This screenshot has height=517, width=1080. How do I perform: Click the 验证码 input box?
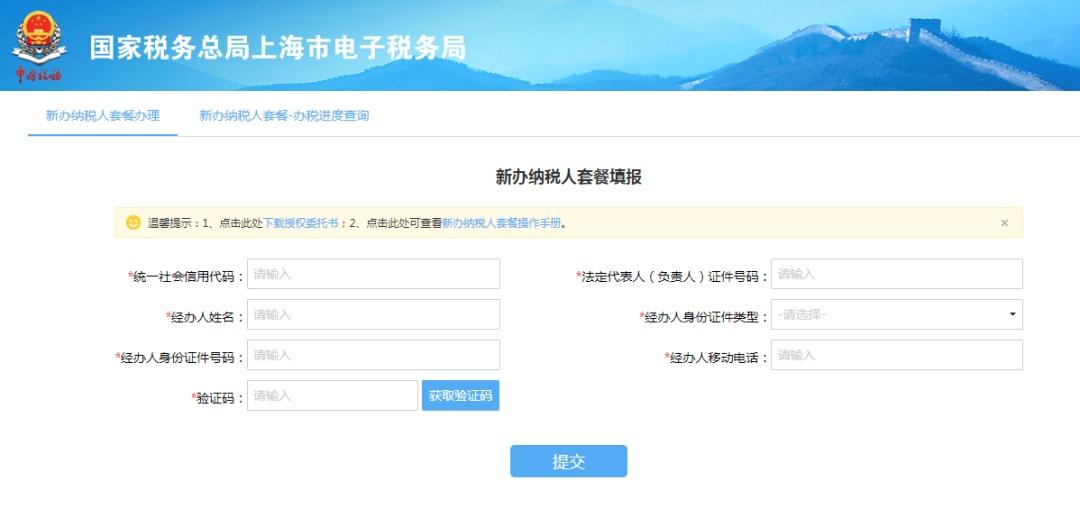click(x=332, y=396)
